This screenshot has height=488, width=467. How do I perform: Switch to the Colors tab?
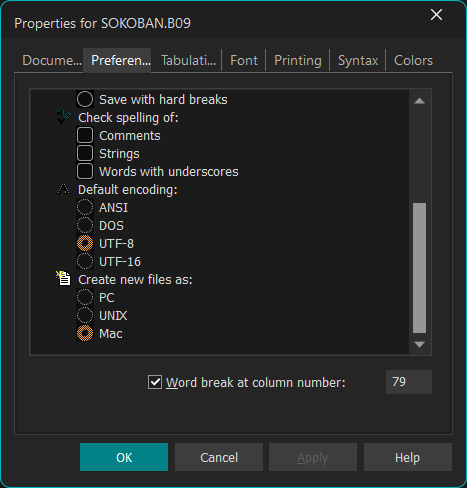point(413,60)
